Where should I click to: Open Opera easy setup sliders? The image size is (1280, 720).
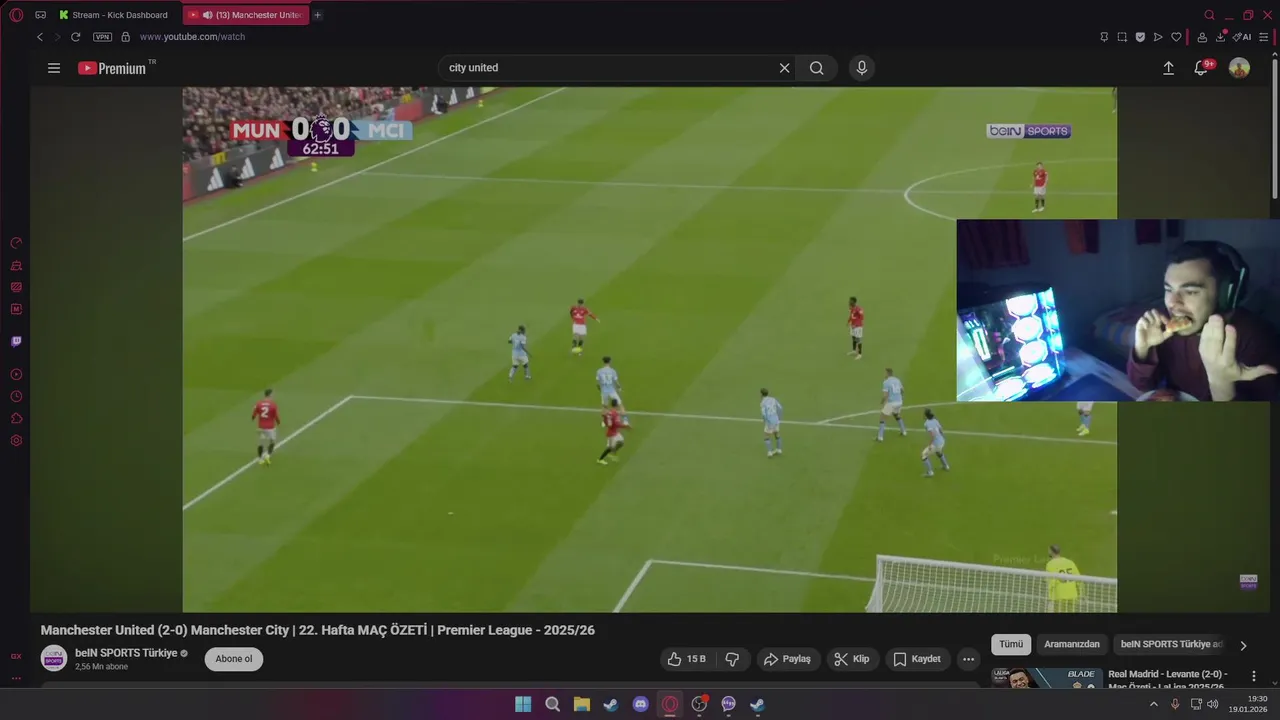1264,37
